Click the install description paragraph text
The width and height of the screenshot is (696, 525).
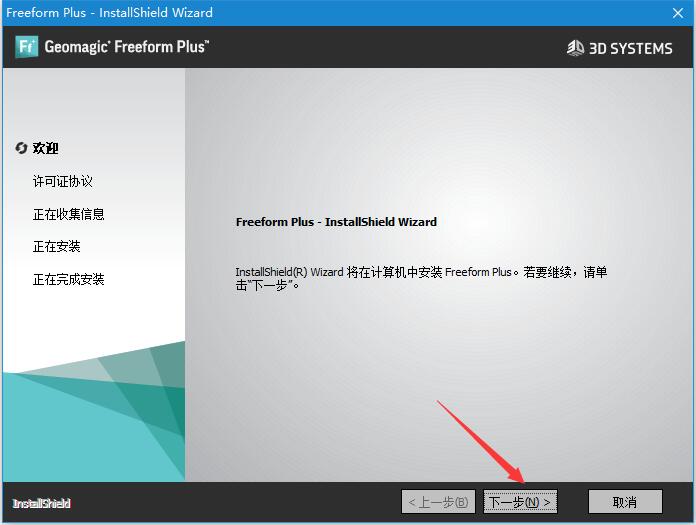click(421, 278)
